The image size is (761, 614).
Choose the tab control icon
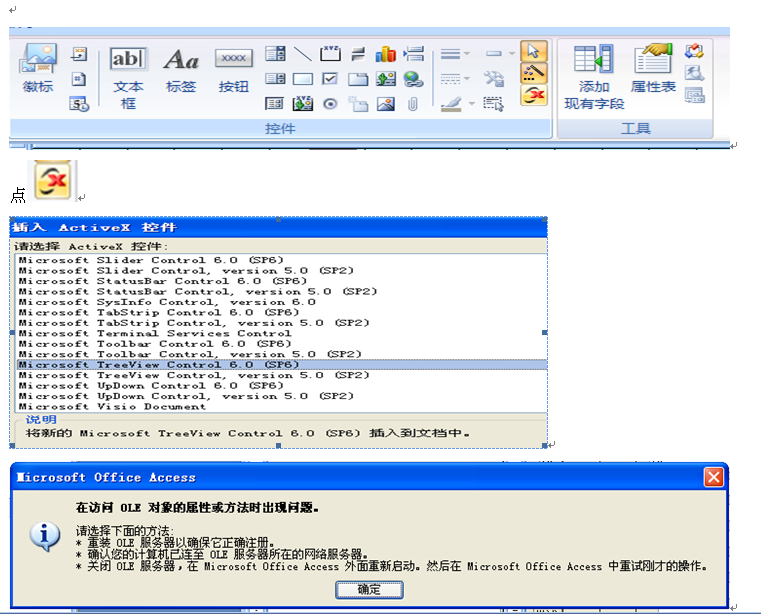point(358,79)
